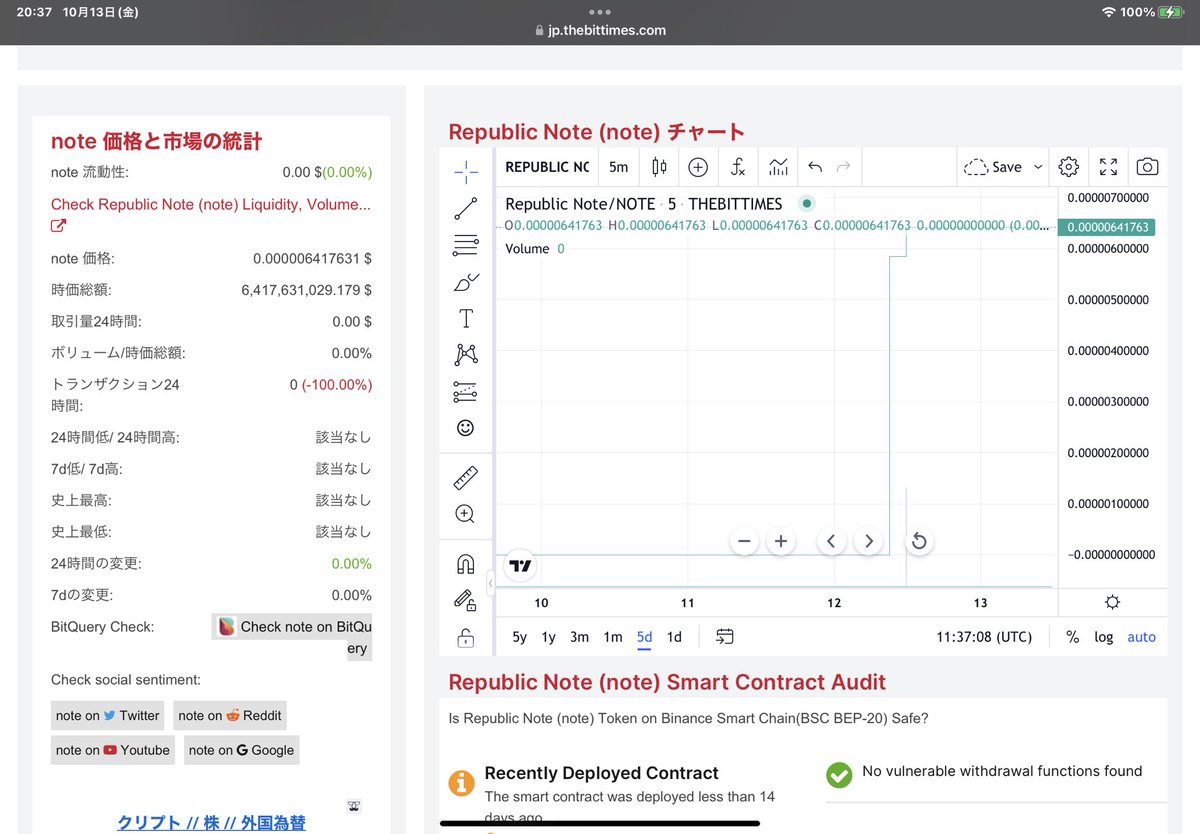Image resolution: width=1200 pixels, height=834 pixels.
Task: Check note on BitQuery
Action: (293, 637)
